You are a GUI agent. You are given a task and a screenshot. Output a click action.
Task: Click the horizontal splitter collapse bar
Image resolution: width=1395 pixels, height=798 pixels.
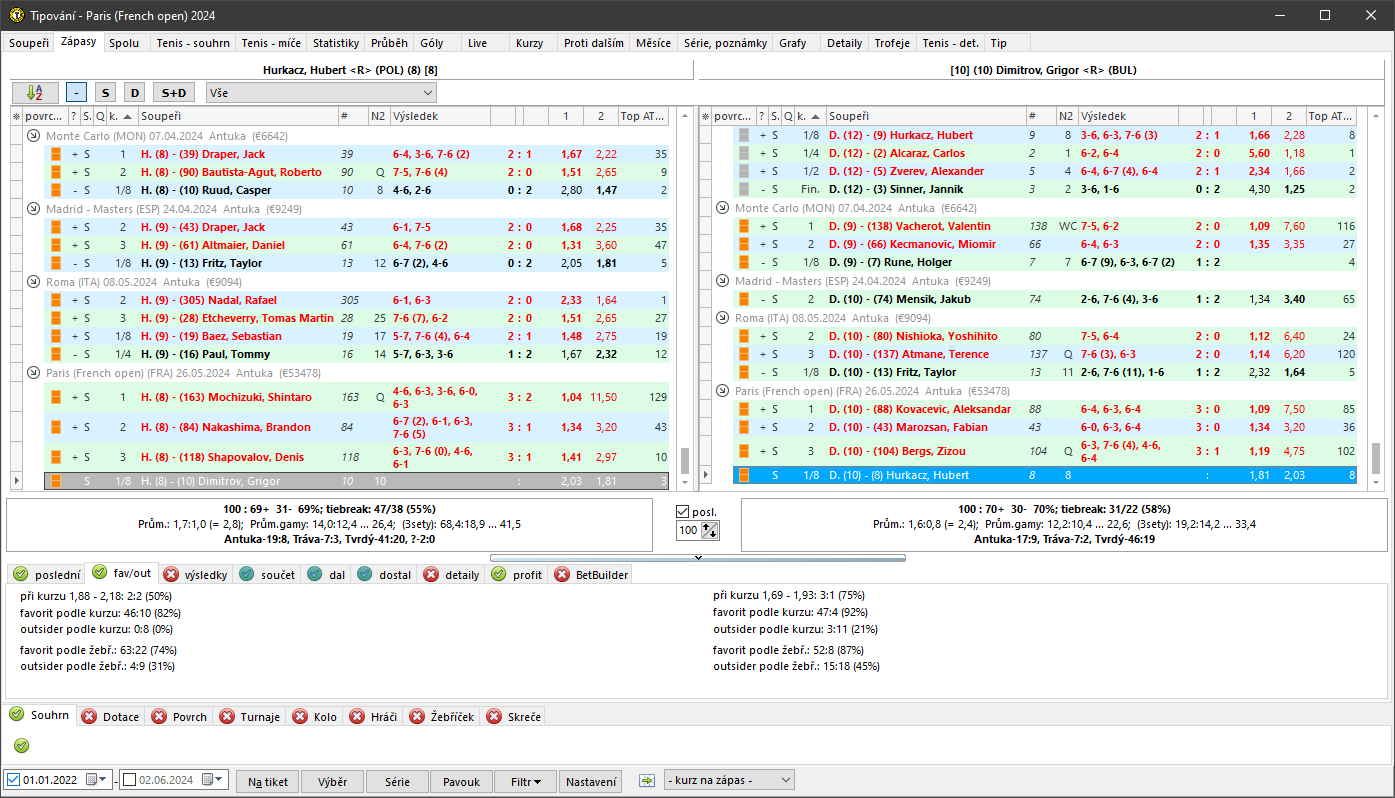tap(697, 557)
